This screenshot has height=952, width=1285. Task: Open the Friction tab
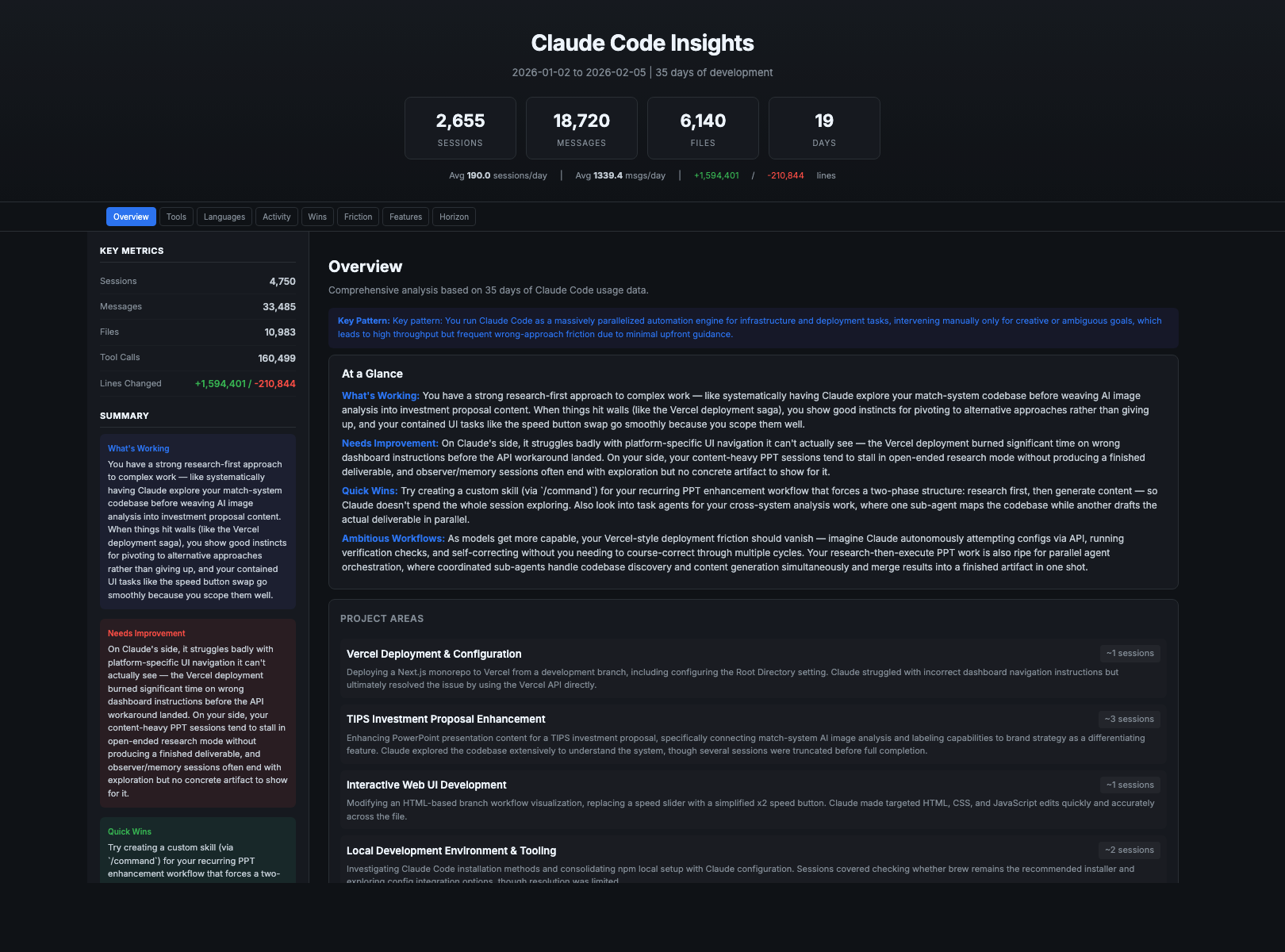(358, 217)
